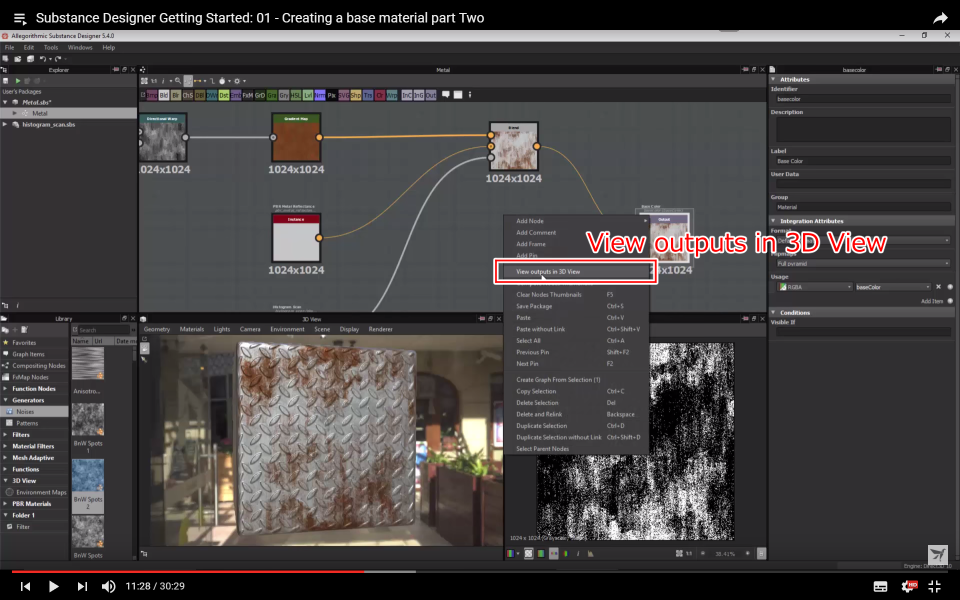
Task: Select the PBR Metal Reflectance Instance node
Action: [296, 238]
